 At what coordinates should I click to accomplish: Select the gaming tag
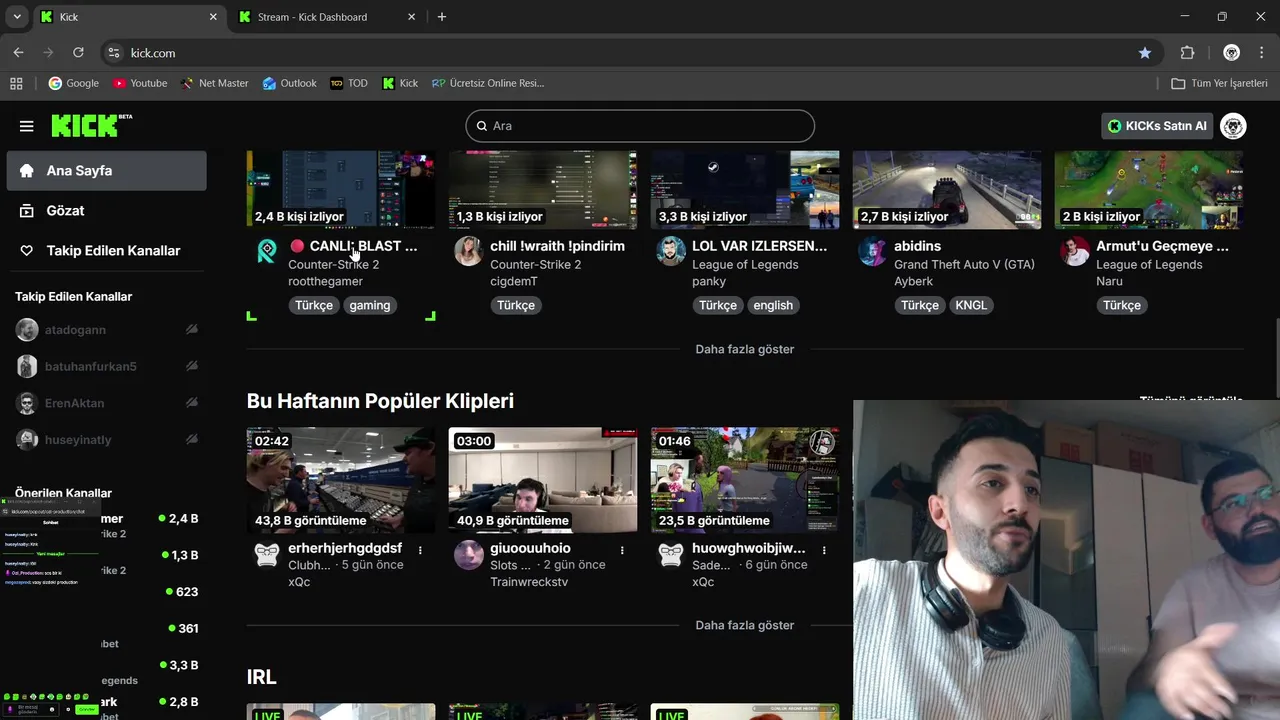[x=370, y=305]
